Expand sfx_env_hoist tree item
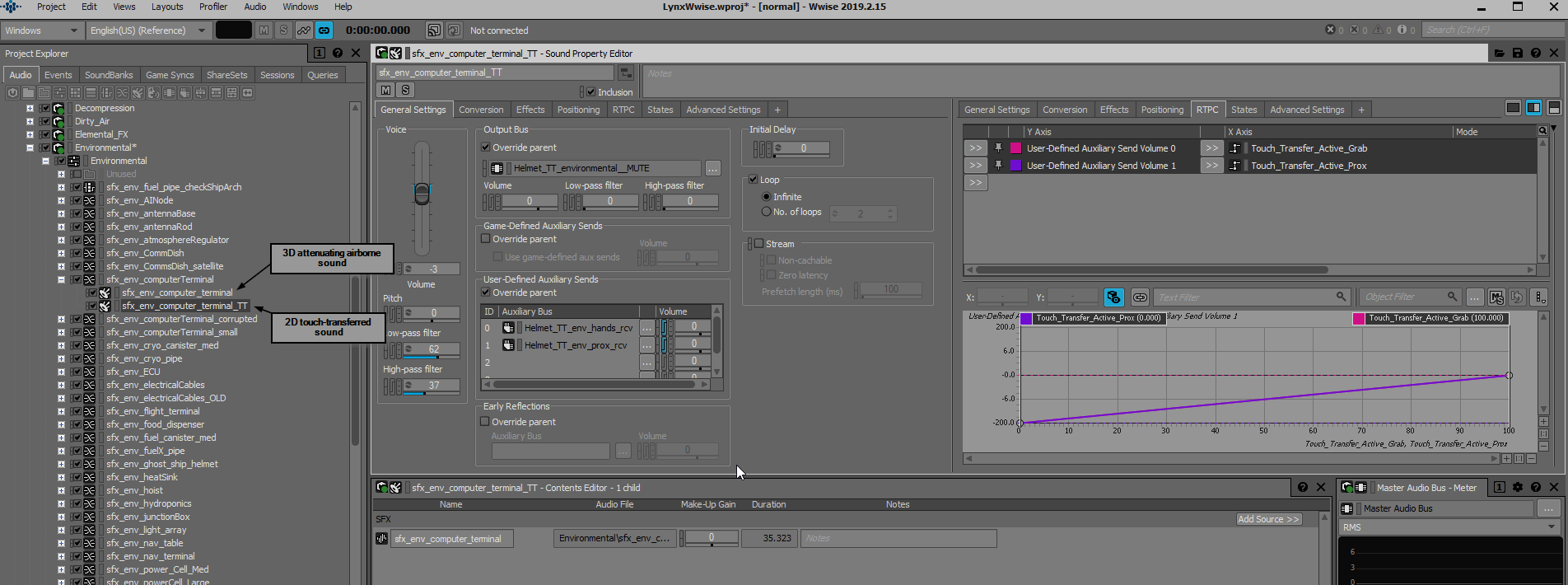 tap(61, 490)
